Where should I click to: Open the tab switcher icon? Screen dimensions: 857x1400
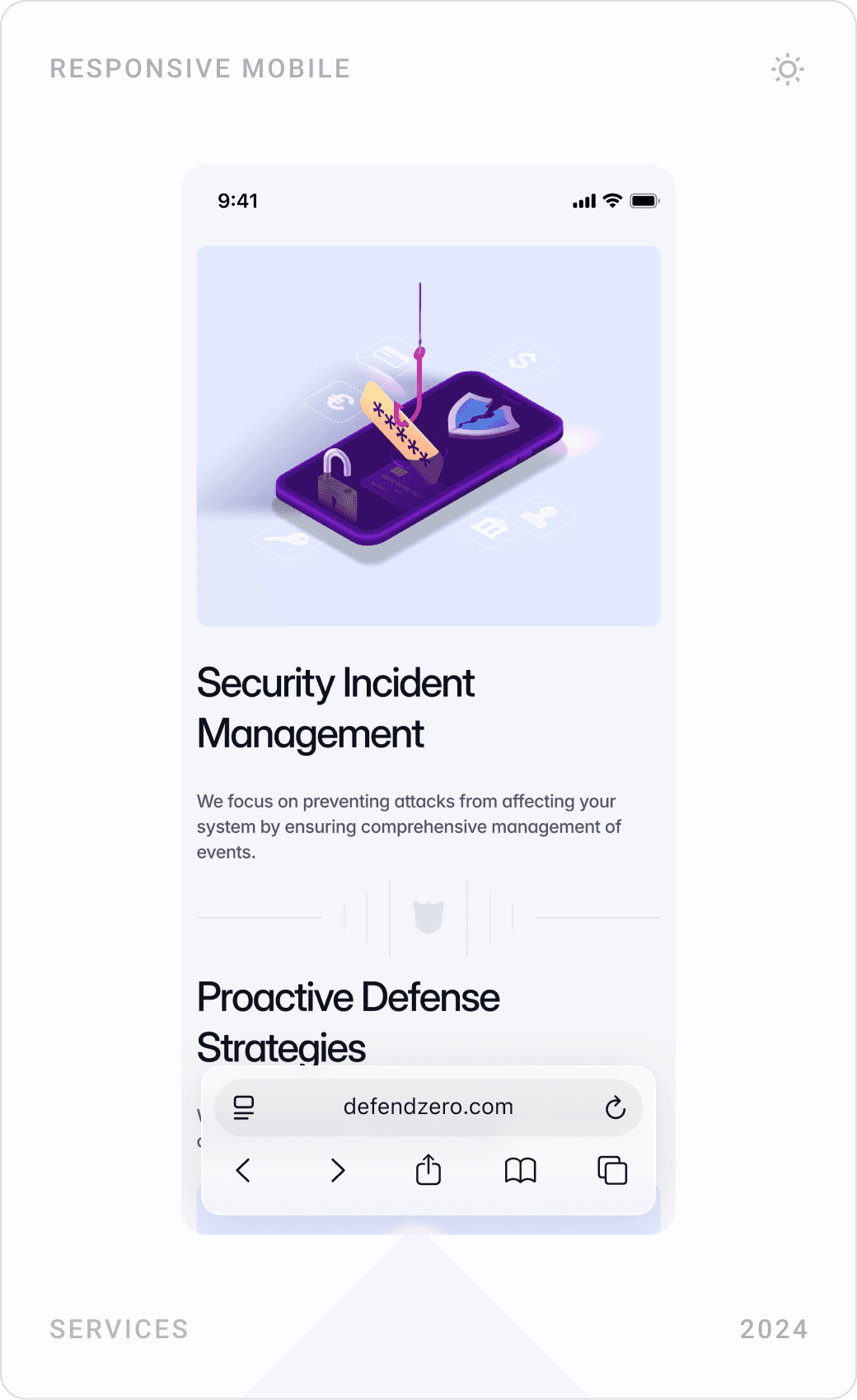tap(611, 1170)
